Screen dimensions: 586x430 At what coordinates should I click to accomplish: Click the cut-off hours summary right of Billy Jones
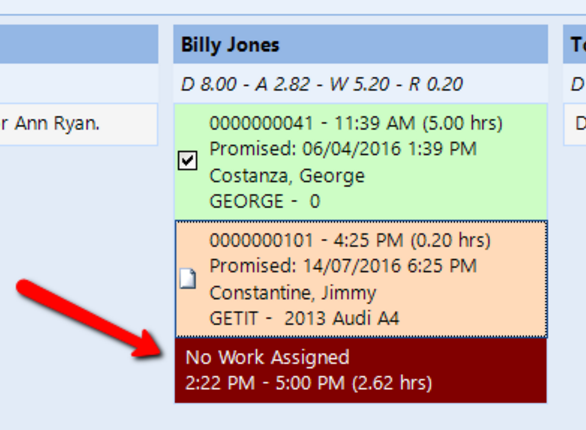(578, 84)
